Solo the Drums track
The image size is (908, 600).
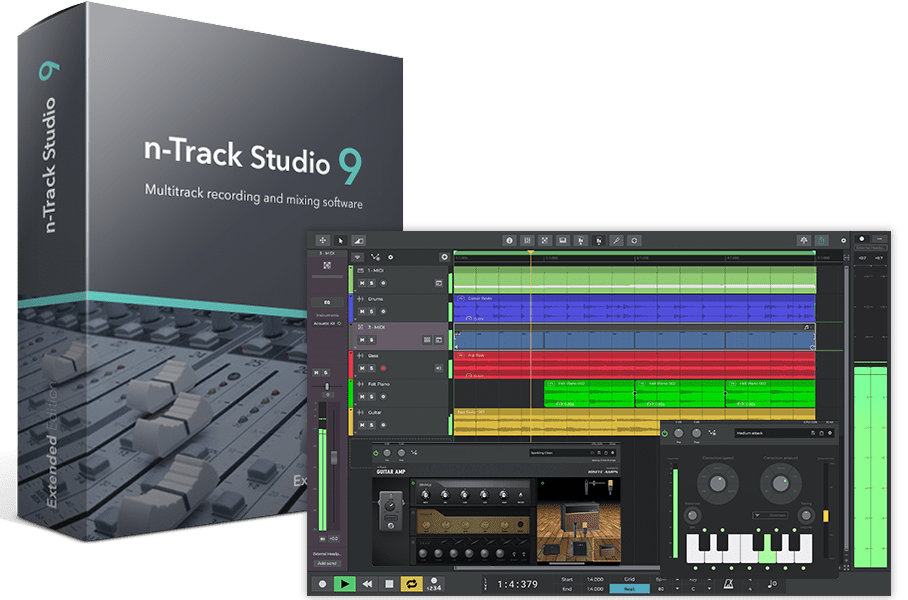[x=372, y=312]
